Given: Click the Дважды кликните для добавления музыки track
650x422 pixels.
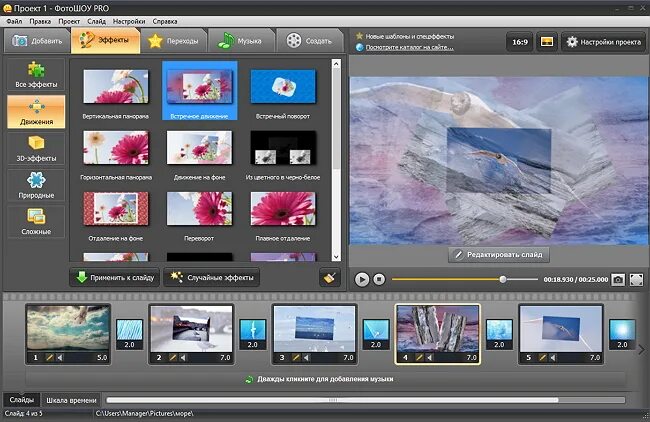Looking at the screenshot, I should coord(325,379).
